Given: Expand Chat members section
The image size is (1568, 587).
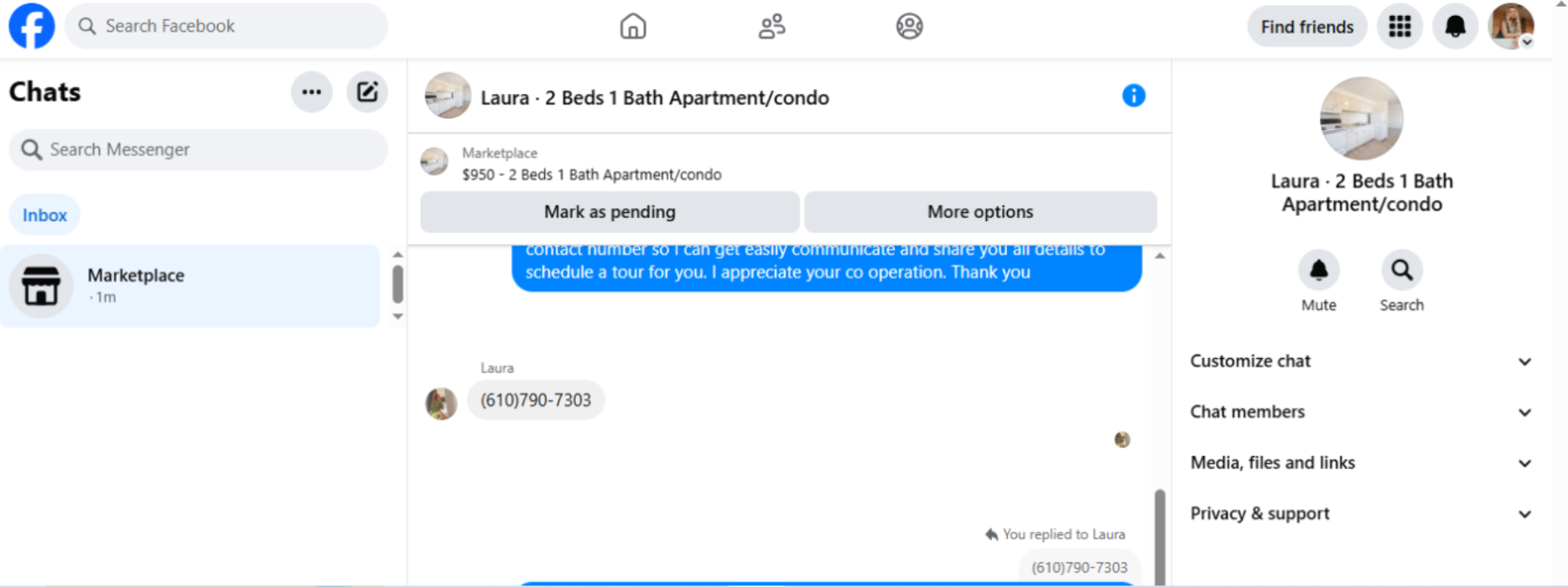Looking at the screenshot, I should pos(1361,412).
